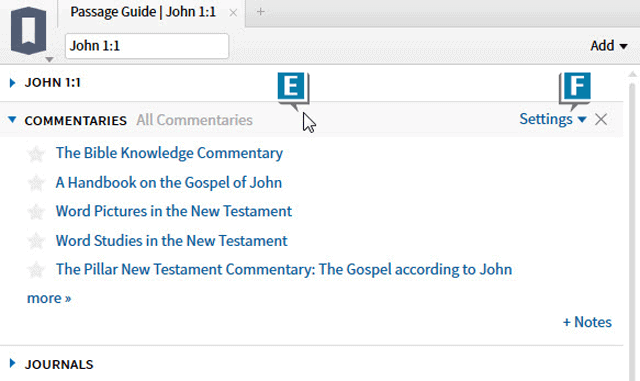The image size is (640, 381).
Task: Collapse the COMMENTARIES section
Action: (x=12, y=120)
